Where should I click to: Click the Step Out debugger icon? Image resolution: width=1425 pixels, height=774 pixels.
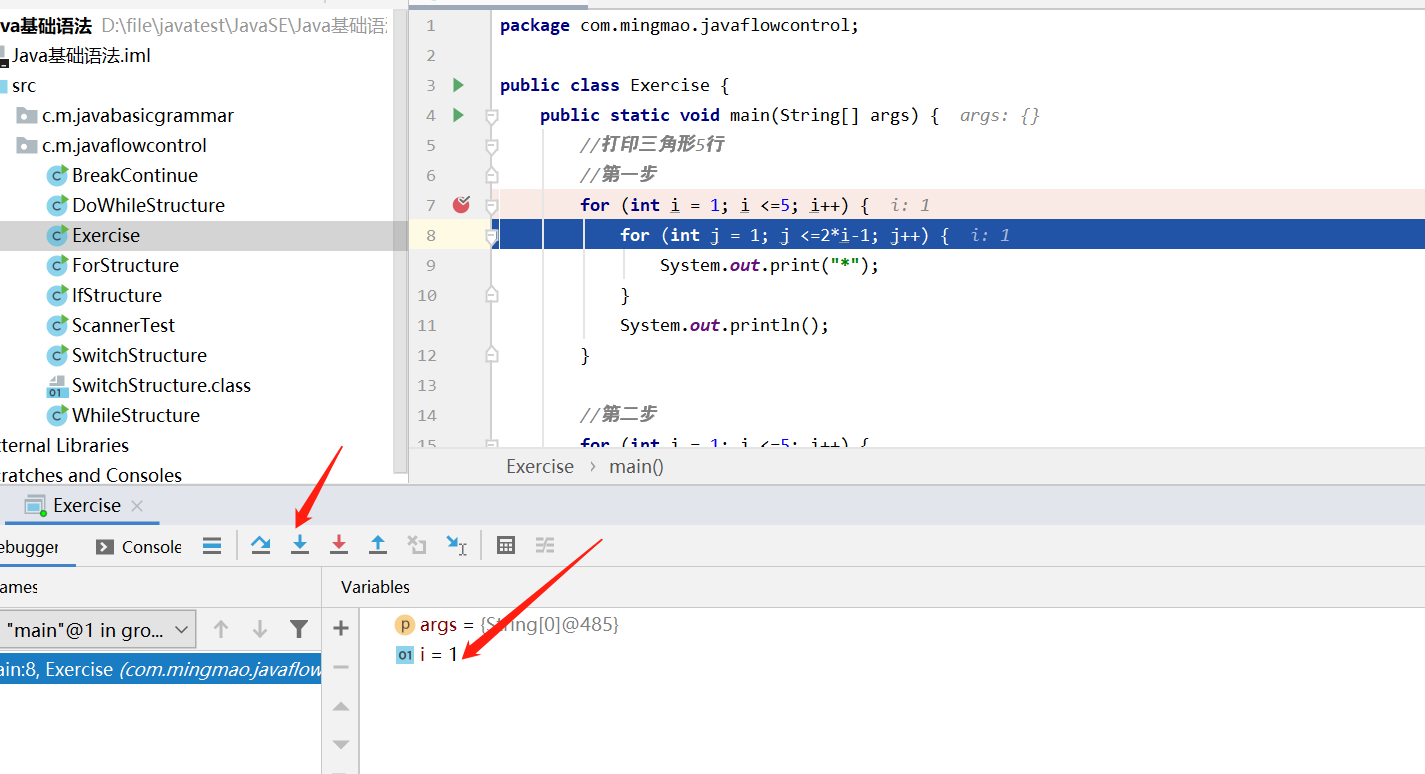[378, 545]
